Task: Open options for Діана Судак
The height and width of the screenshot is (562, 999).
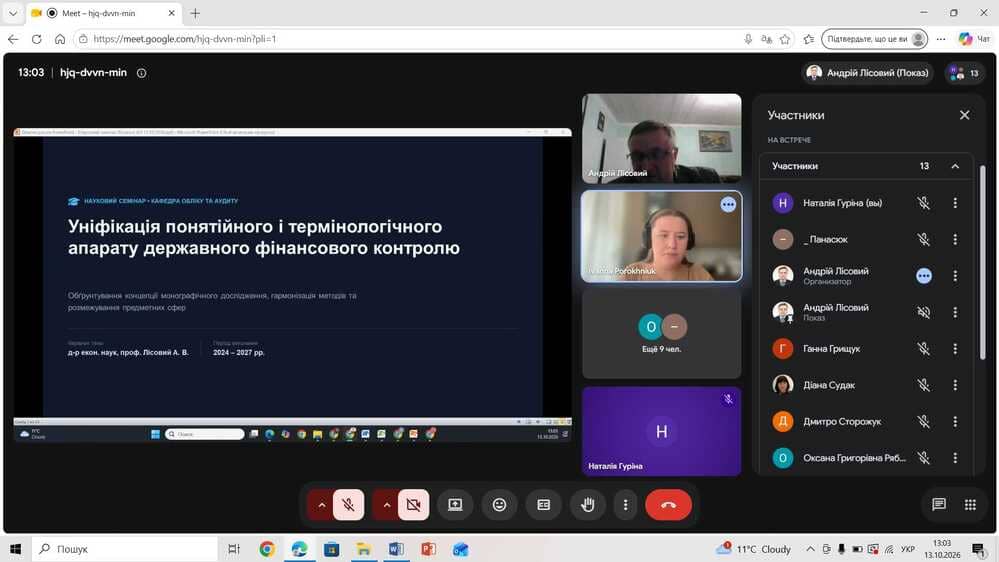Action: click(955, 385)
